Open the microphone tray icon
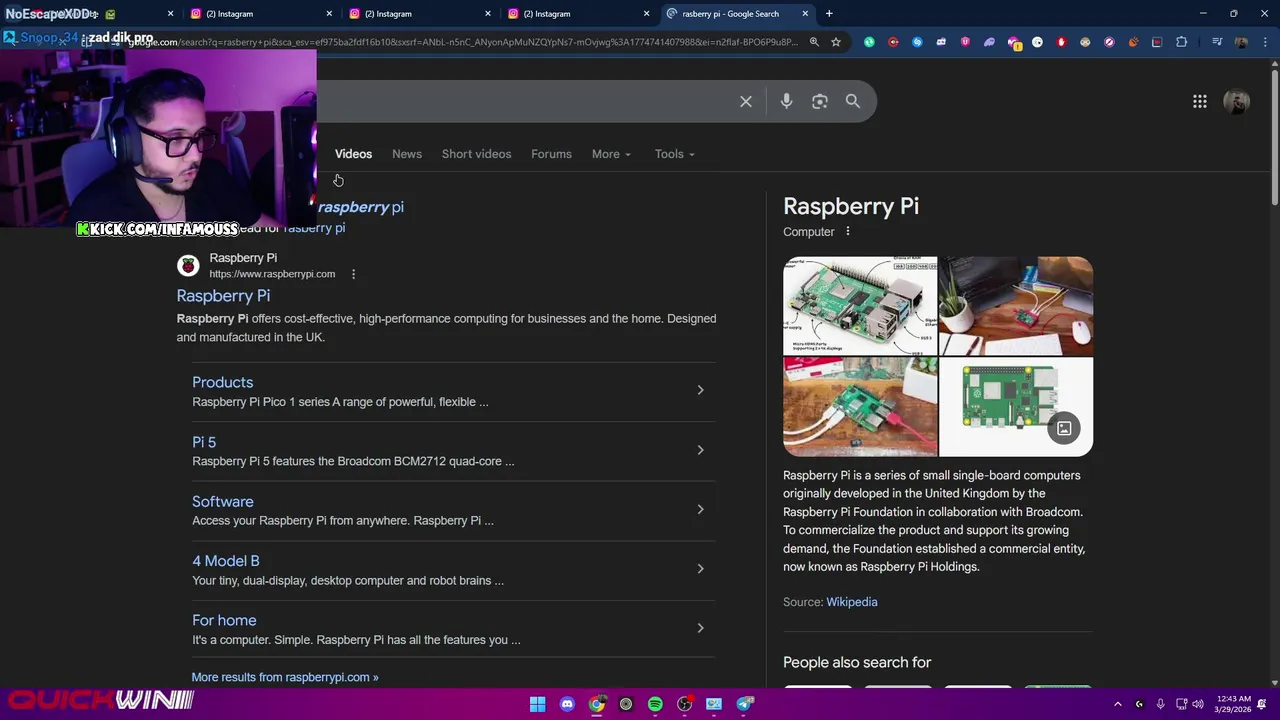 [x=1159, y=704]
